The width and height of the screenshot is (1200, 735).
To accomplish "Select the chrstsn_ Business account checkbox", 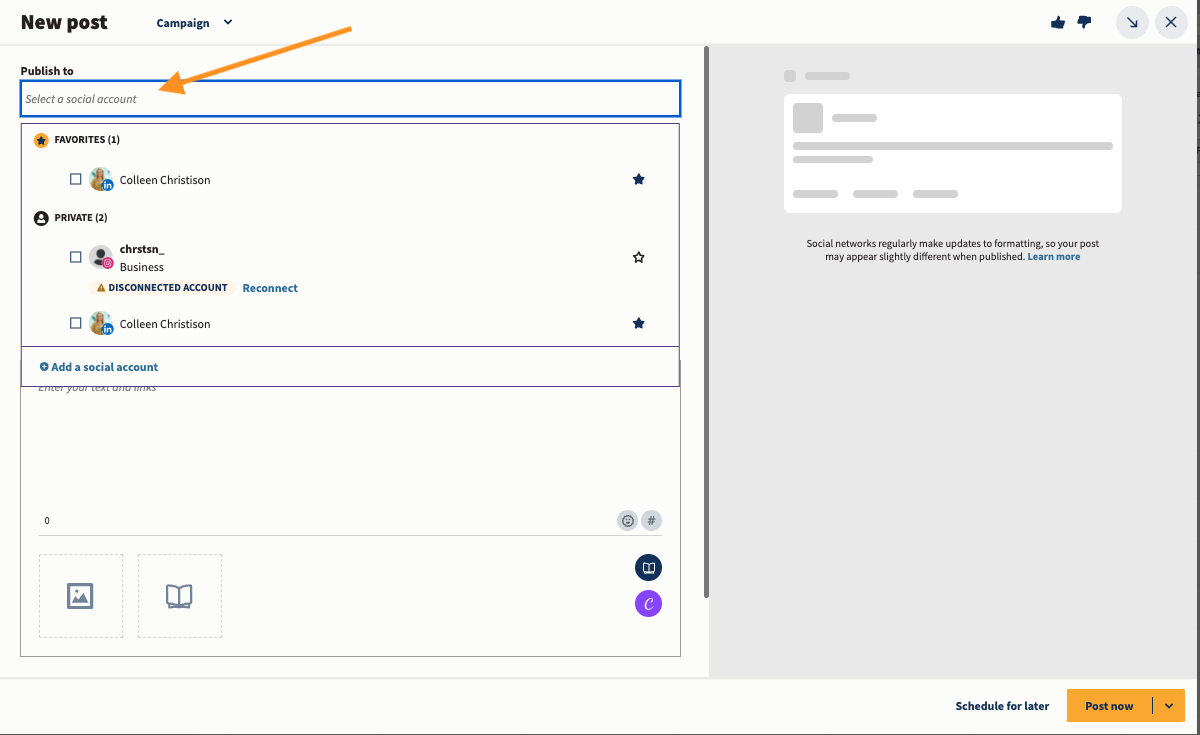I will tap(76, 258).
